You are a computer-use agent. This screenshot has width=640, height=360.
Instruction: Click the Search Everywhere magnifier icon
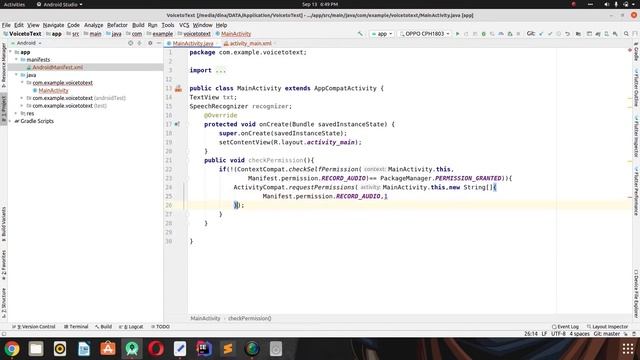point(626,34)
